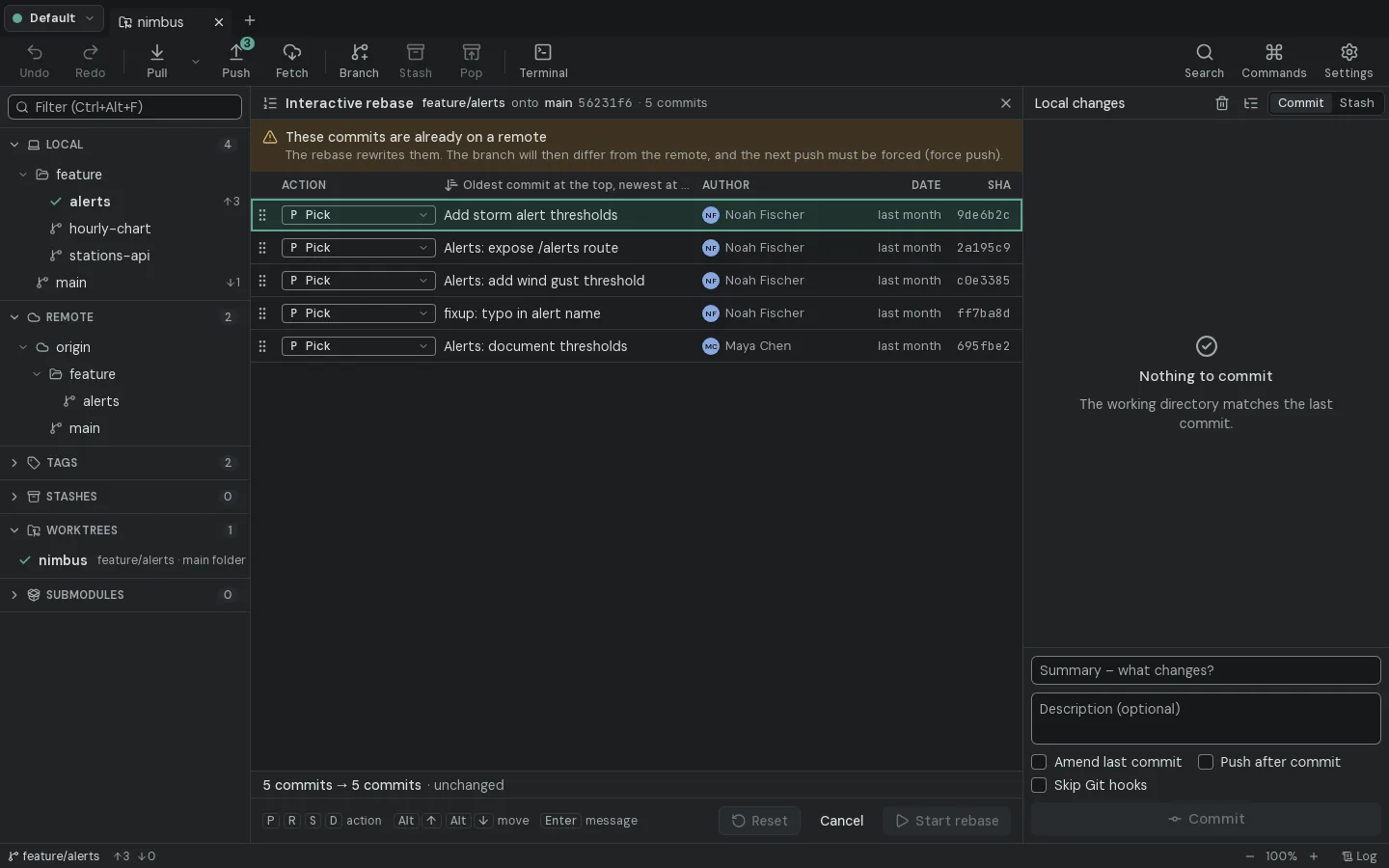The height and width of the screenshot is (868, 1389).
Task: Focus the branch Filter input field
Action: click(x=124, y=107)
